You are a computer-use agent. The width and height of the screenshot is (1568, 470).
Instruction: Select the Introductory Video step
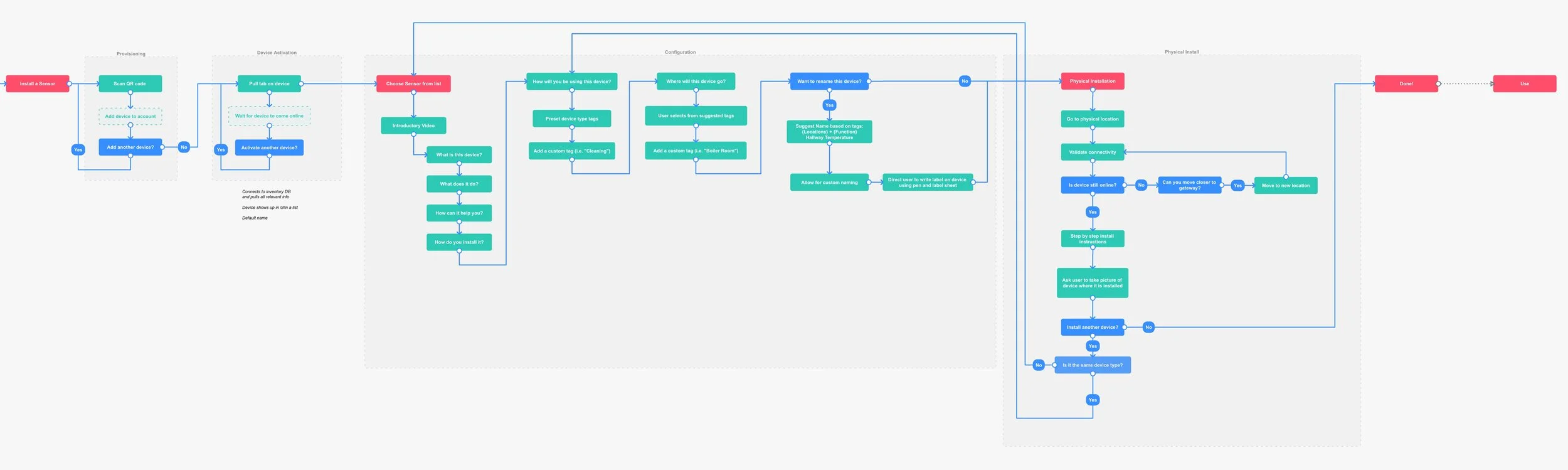click(413, 126)
